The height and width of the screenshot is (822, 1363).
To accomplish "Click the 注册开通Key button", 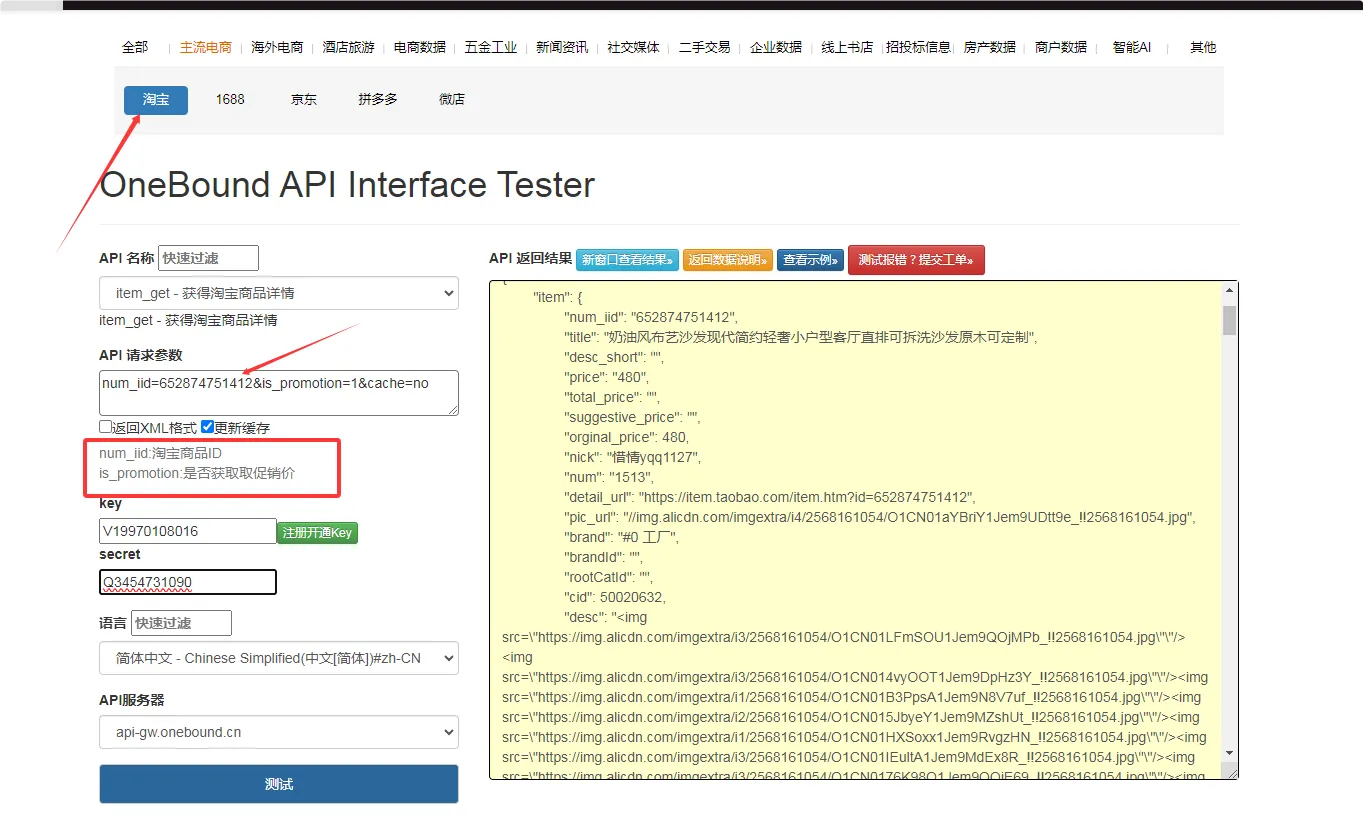I will [x=317, y=533].
